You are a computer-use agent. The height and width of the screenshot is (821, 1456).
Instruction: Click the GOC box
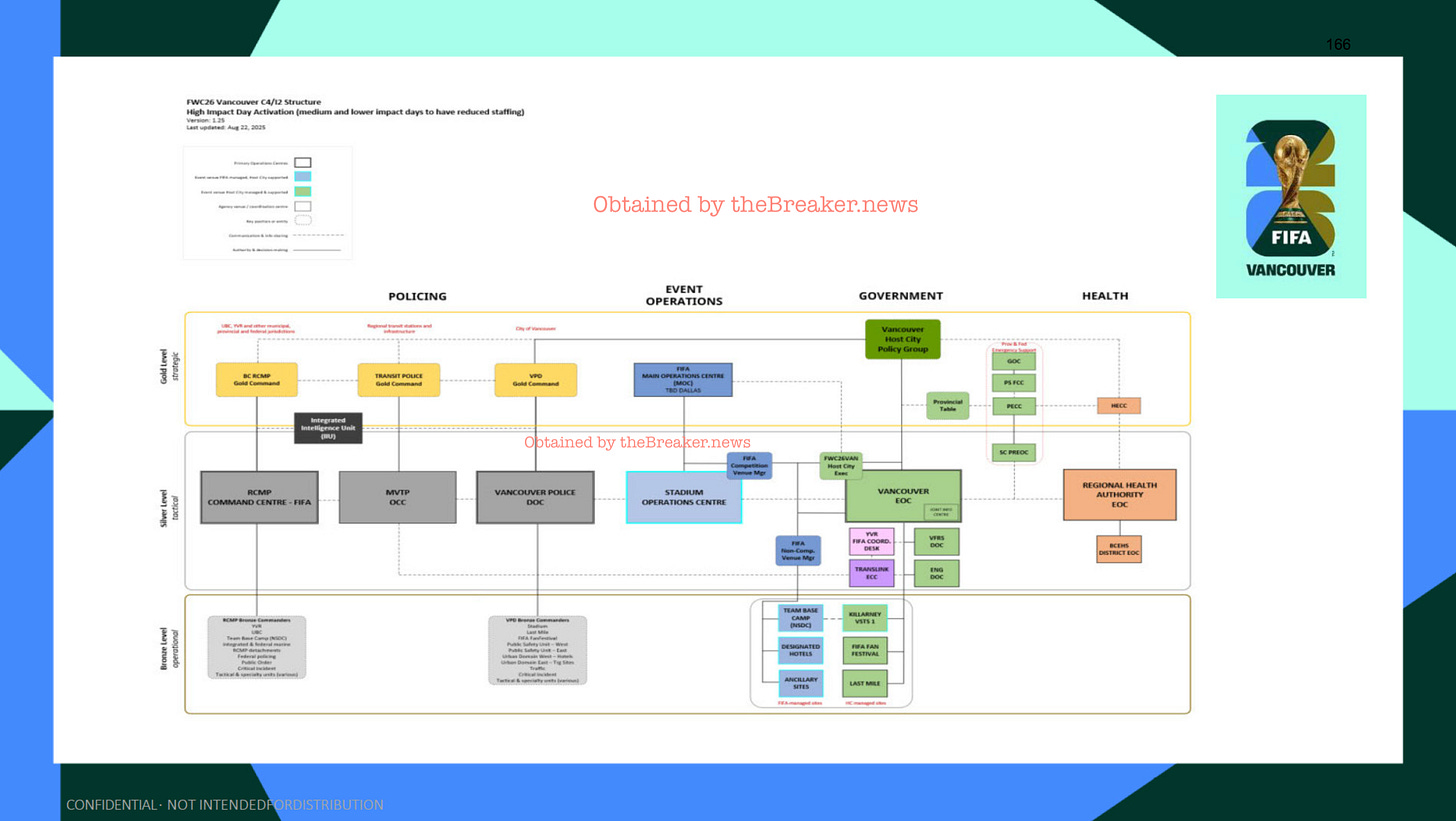(x=1014, y=361)
